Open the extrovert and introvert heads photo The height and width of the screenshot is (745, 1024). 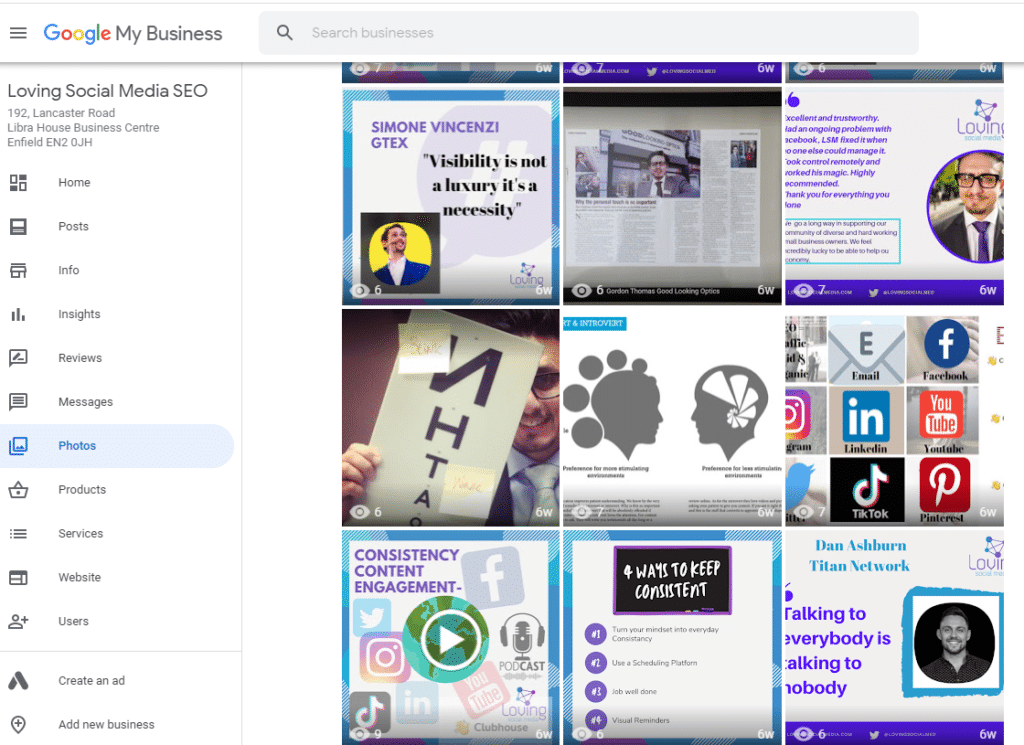pyautogui.click(x=672, y=418)
